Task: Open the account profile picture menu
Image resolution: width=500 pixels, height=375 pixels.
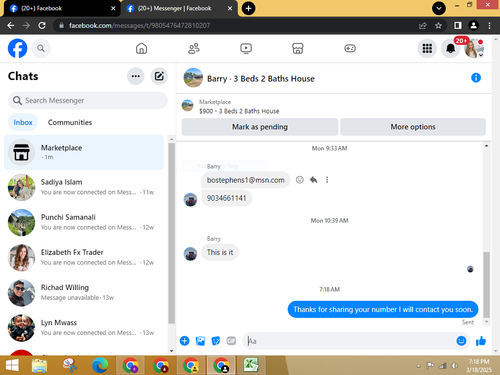Action: click(x=474, y=49)
